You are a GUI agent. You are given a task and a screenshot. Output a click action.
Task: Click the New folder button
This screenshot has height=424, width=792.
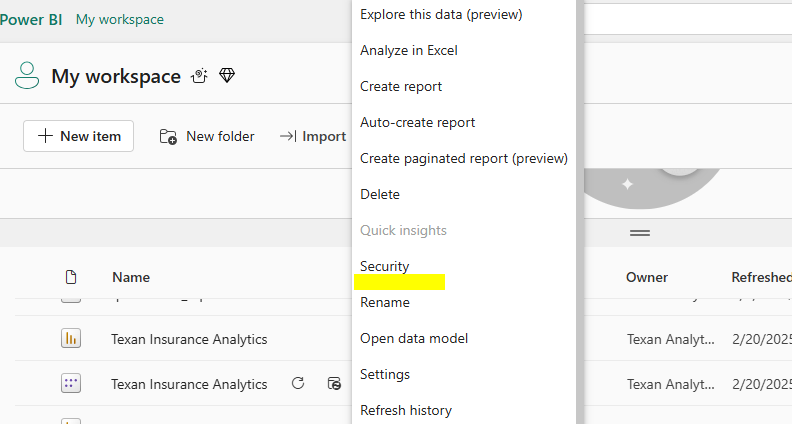[x=207, y=136]
